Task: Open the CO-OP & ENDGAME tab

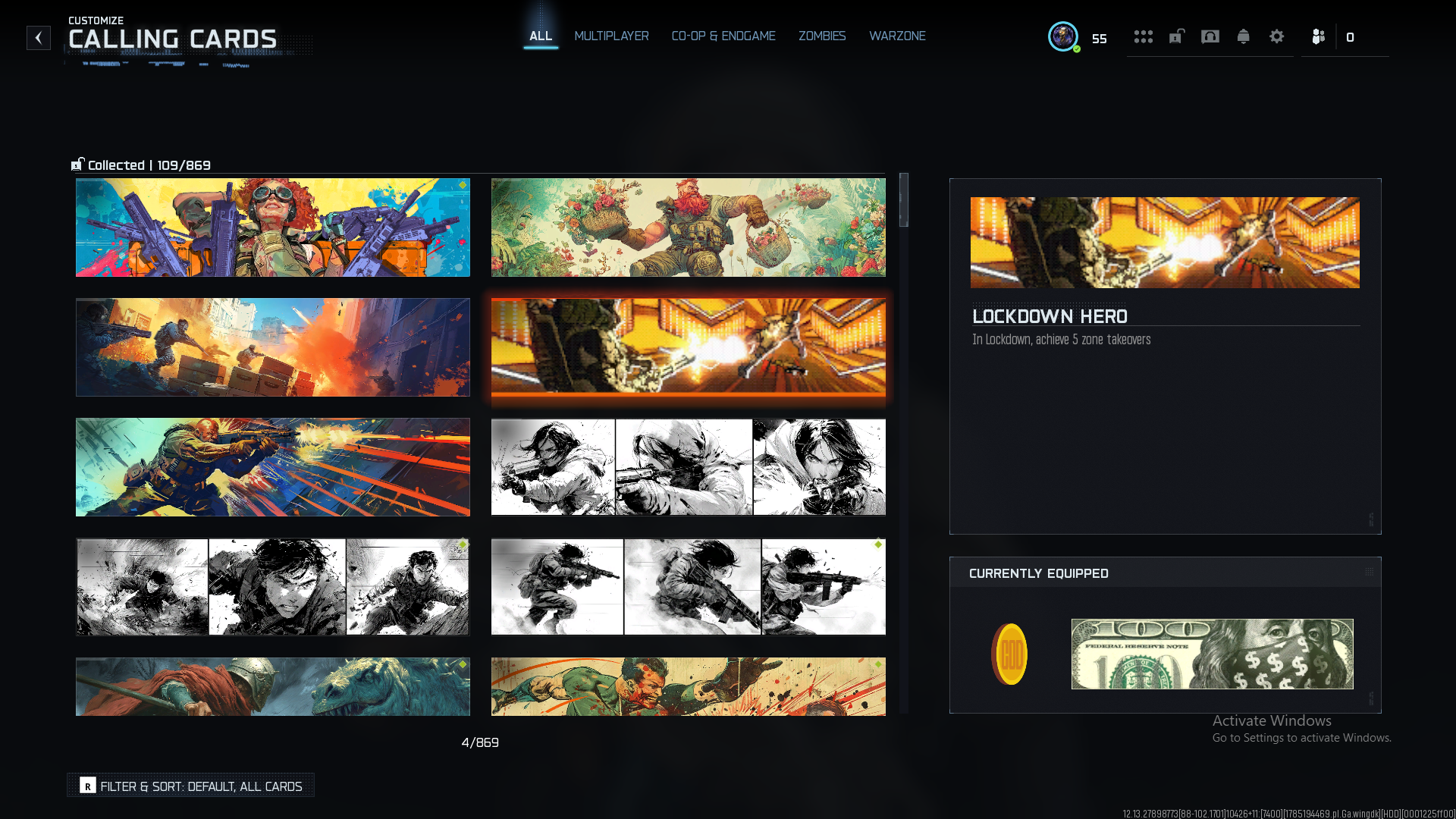Action: (723, 36)
